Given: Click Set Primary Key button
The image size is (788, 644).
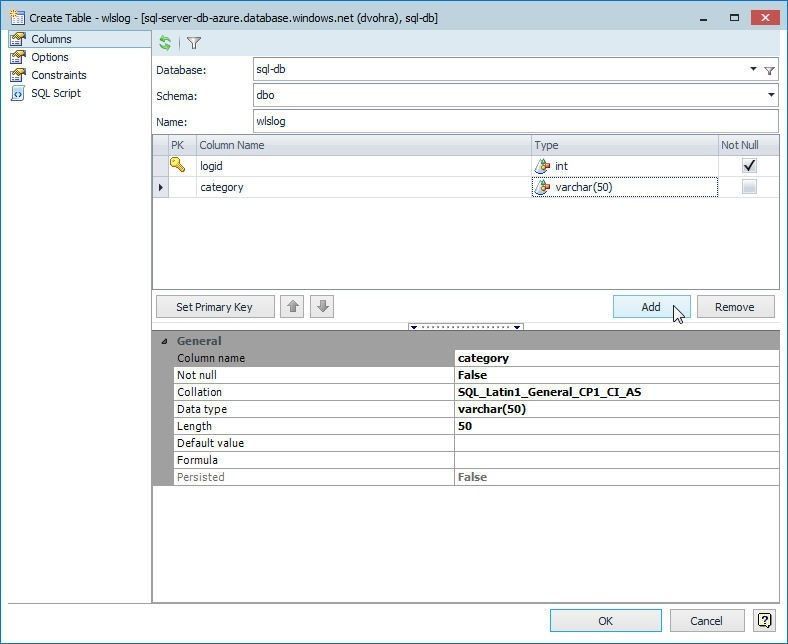Looking at the screenshot, I should click(215, 307).
